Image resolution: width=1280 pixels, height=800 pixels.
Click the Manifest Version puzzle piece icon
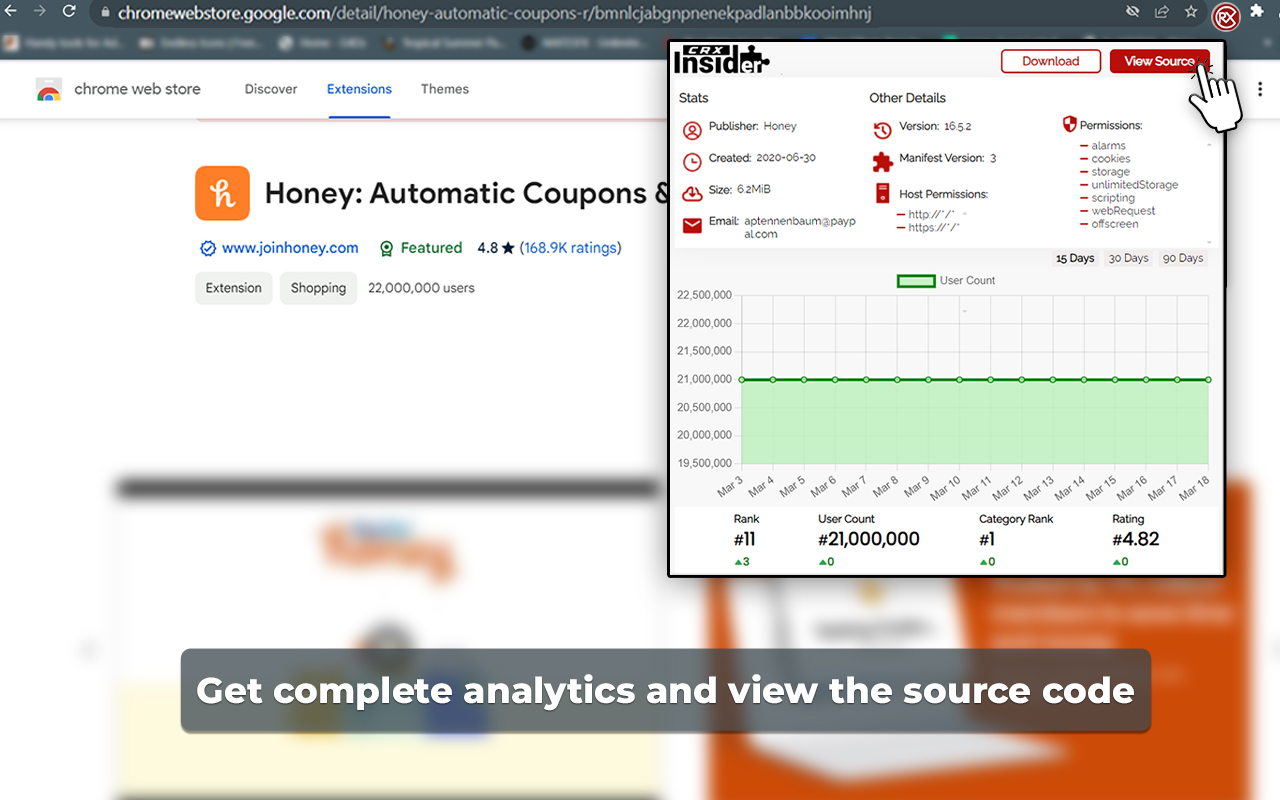(x=882, y=162)
